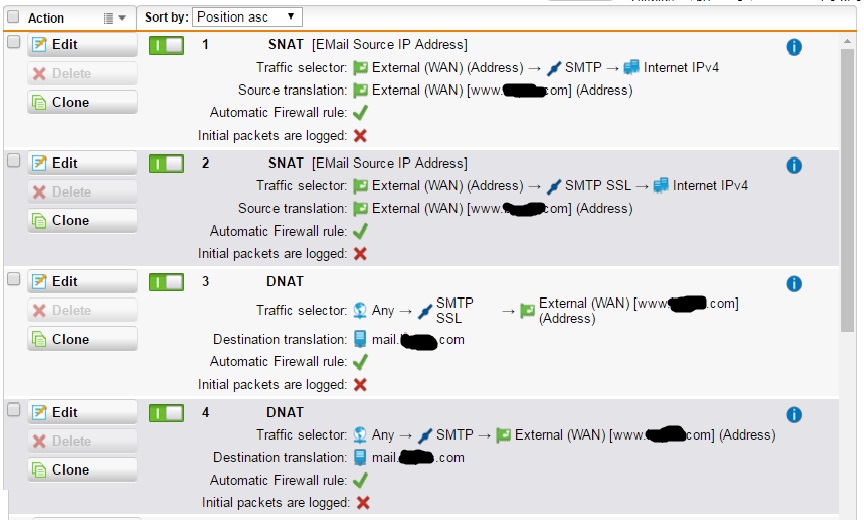
Task: Tick the checkbox for rule 2
Action: coord(13,160)
